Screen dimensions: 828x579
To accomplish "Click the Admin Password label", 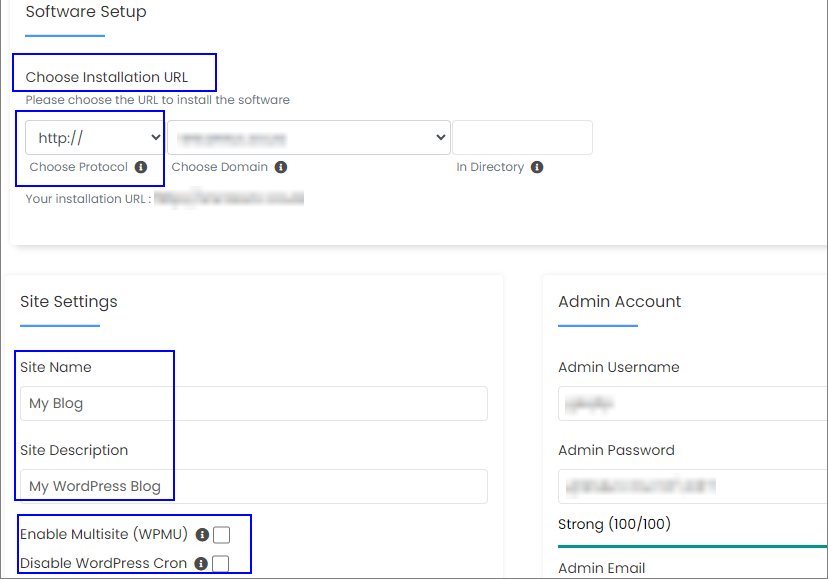I will [616, 450].
